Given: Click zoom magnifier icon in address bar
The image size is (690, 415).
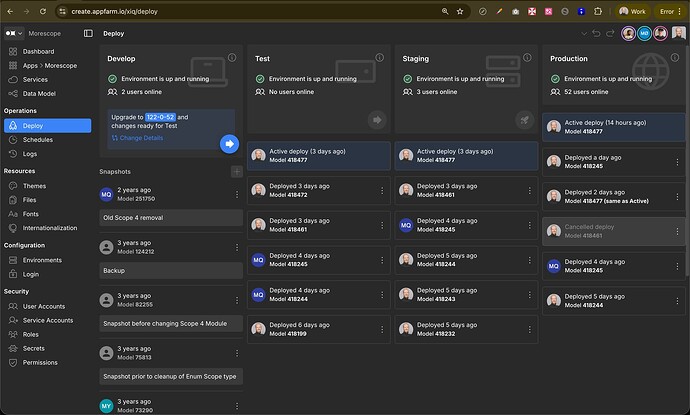Looking at the screenshot, I should pyautogui.click(x=445, y=11).
